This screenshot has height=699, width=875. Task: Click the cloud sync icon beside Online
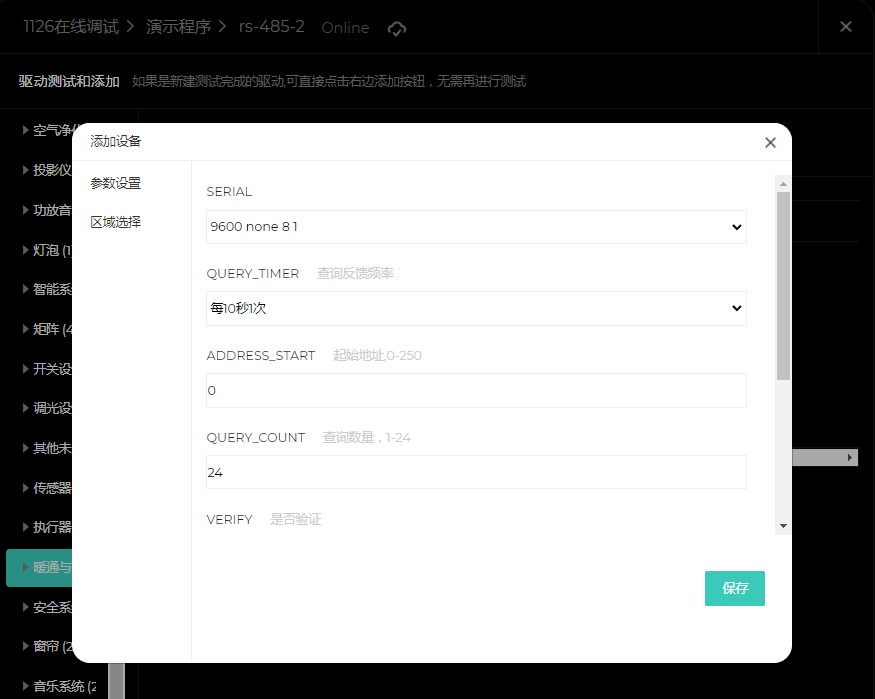point(397,28)
